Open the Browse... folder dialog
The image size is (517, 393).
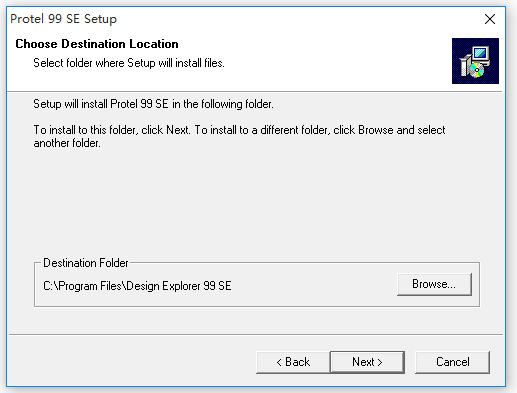pos(434,284)
